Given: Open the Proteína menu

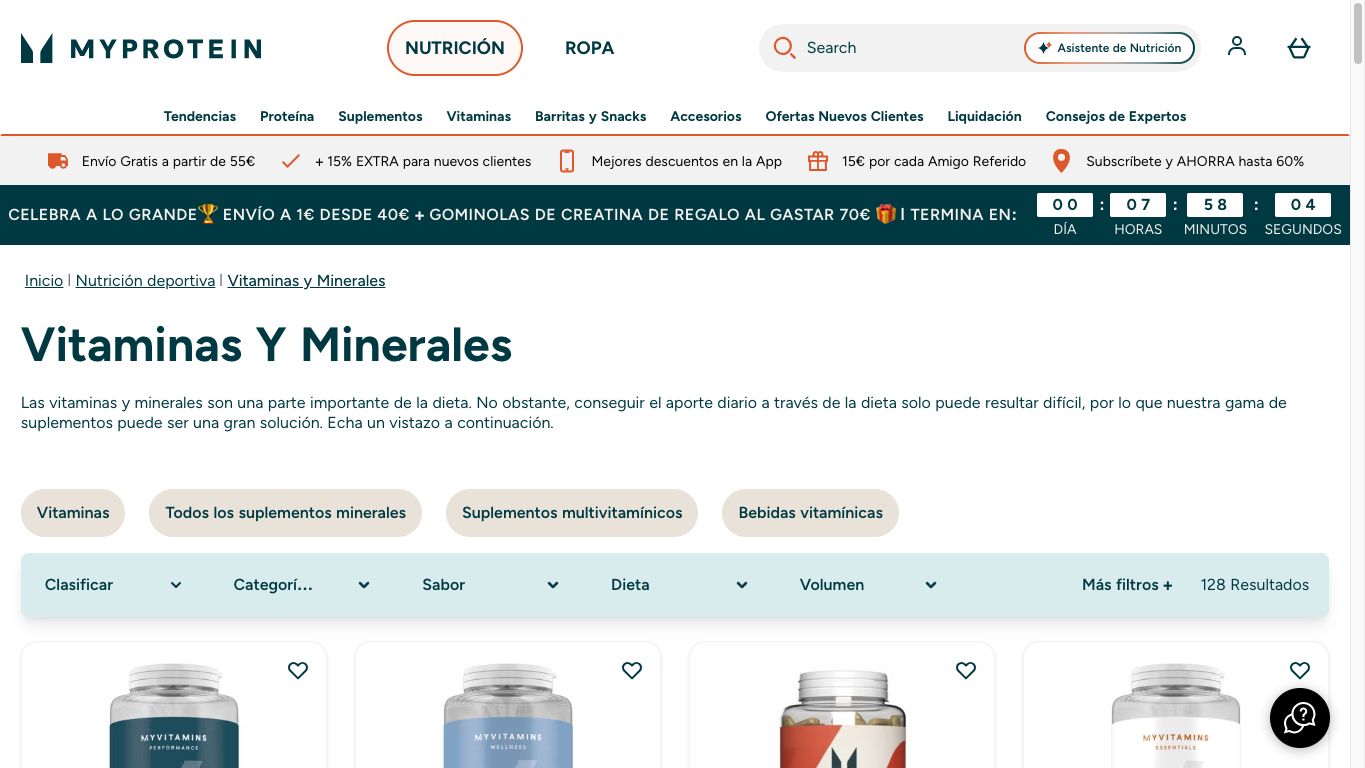Looking at the screenshot, I should 287,116.
